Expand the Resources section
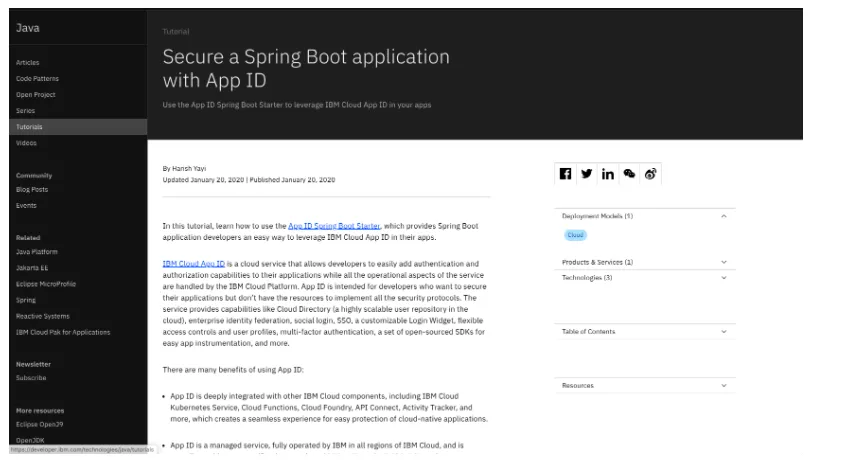 723,385
